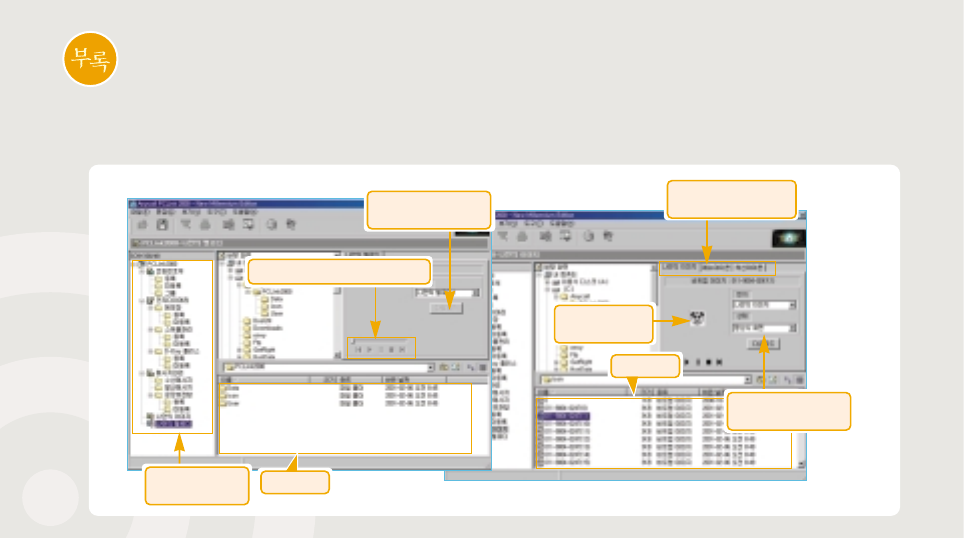Select the third tab in right window image panel
Viewport: 964px width, 538px height.
click(x=750, y=267)
